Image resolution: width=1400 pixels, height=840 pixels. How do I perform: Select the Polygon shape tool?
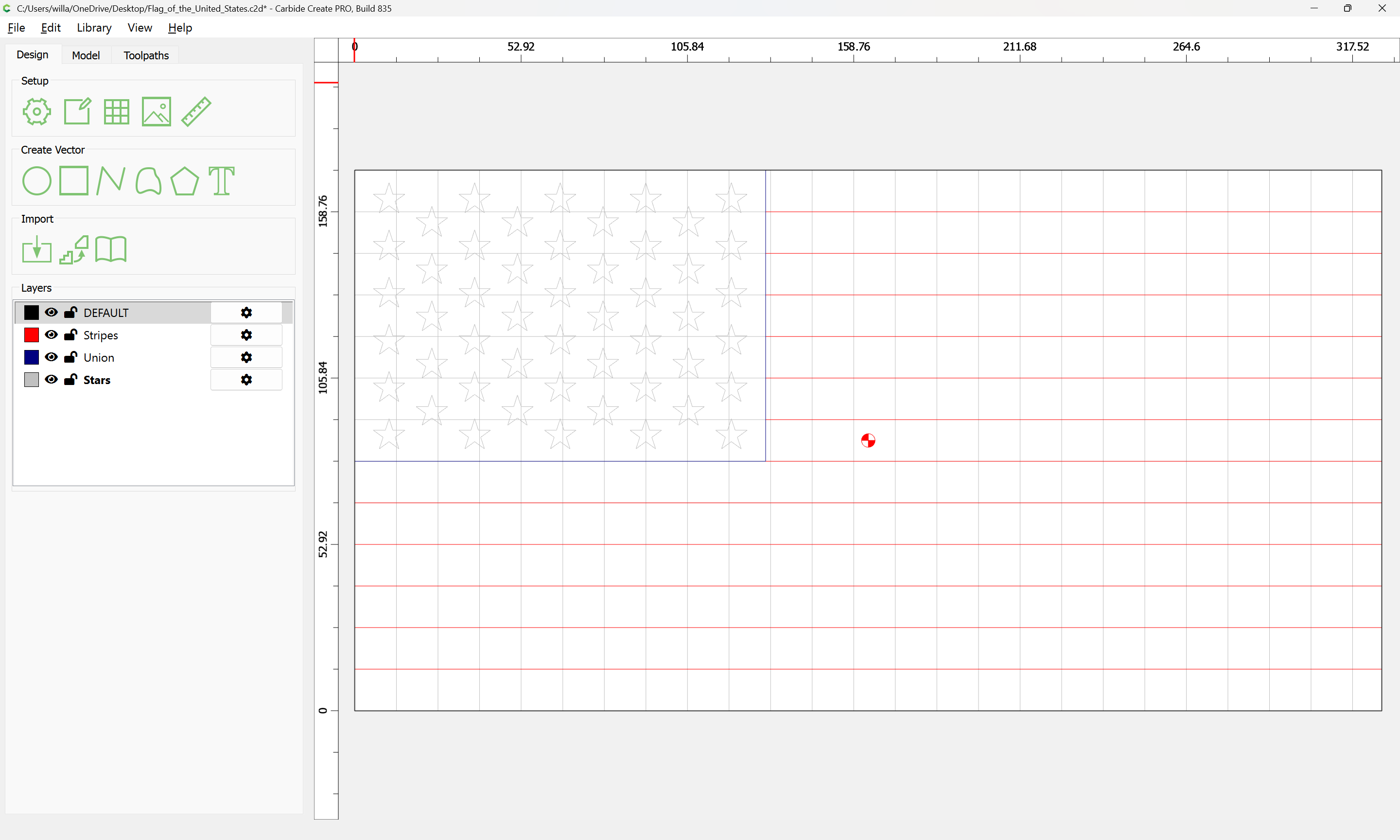184,181
